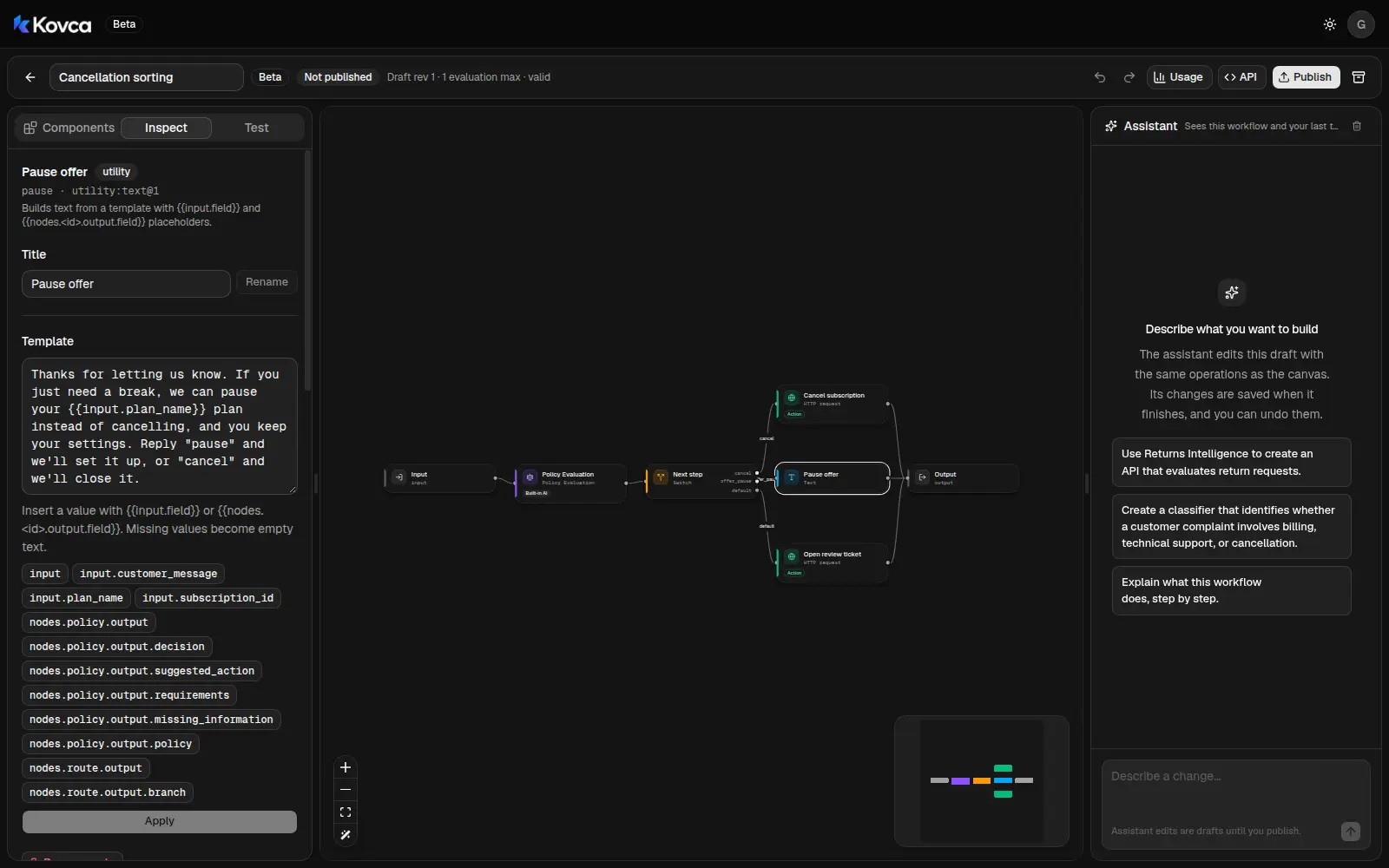Insert the input.customer_message placeholder chip
The width and height of the screenshot is (1389, 868).
tap(148, 574)
